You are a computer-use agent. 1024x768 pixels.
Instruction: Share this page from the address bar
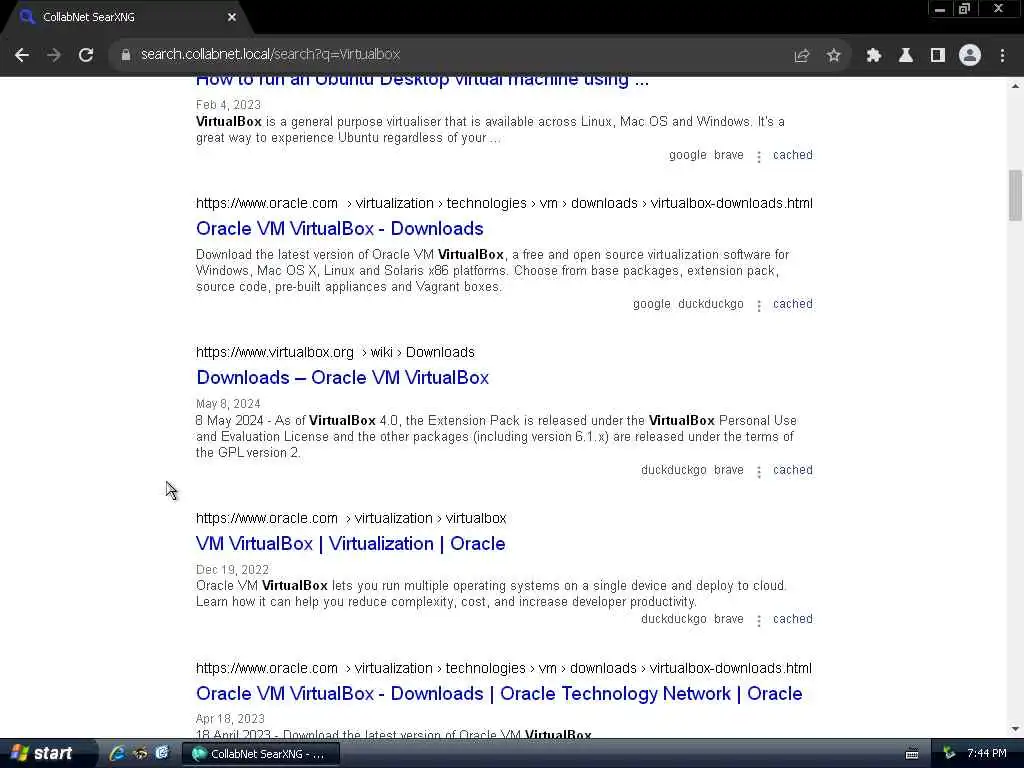point(801,56)
